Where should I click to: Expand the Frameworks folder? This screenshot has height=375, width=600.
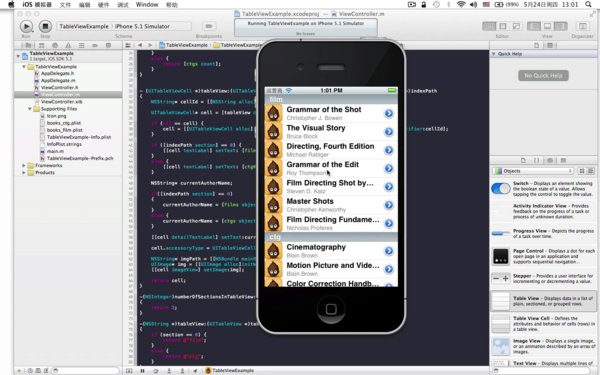coord(24,166)
